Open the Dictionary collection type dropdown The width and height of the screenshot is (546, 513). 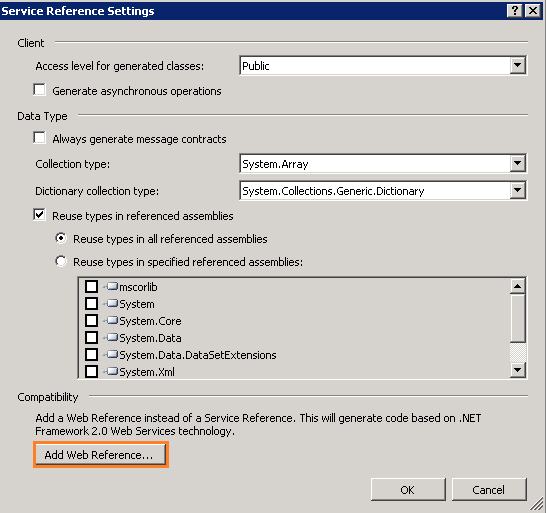pos(518,190)
